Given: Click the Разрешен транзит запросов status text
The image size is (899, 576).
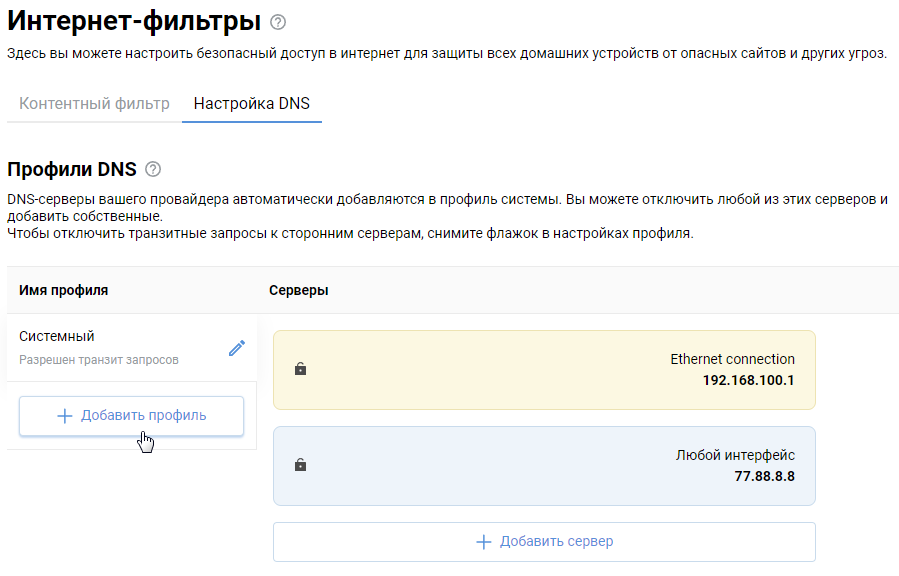Looking at the screenshot, I should [99, 359].
